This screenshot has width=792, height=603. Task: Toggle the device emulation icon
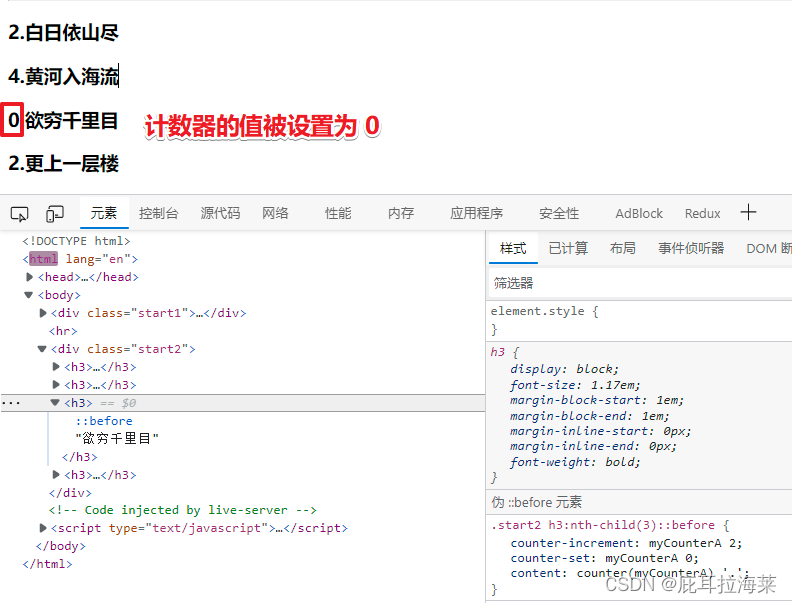coord(55,214)
